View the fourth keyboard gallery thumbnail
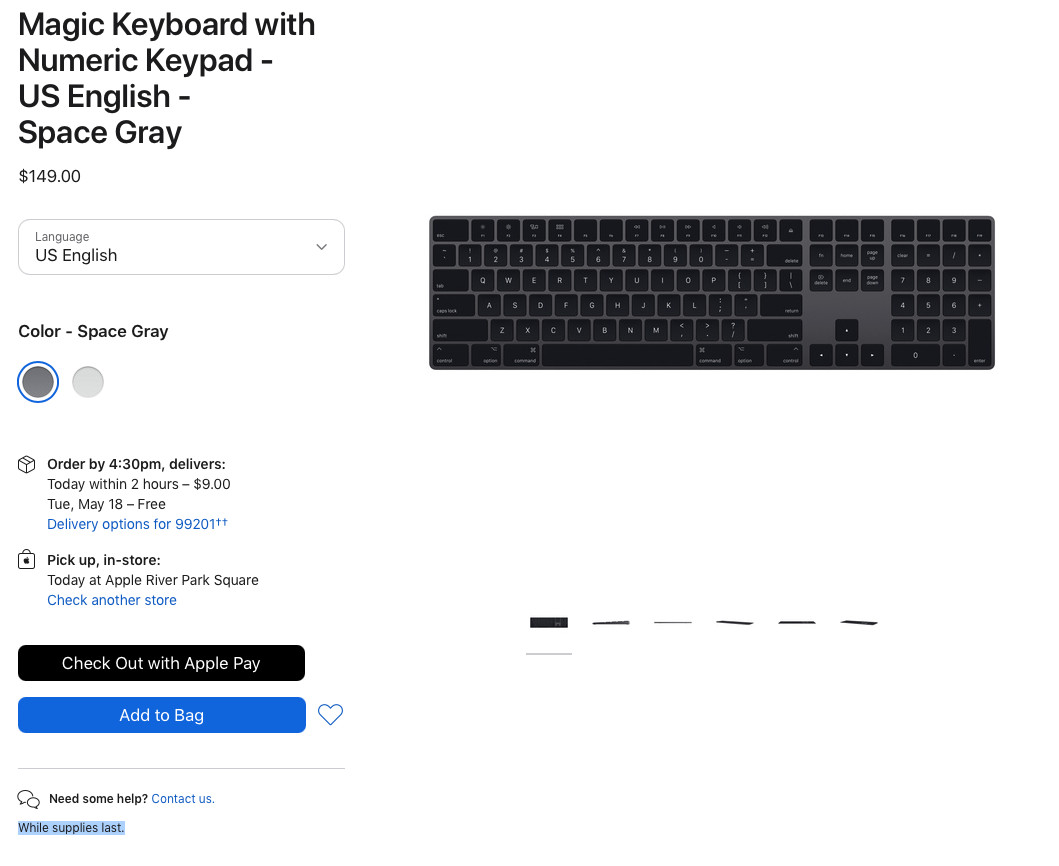This screenshot has width=1059, height=866. 735,623
